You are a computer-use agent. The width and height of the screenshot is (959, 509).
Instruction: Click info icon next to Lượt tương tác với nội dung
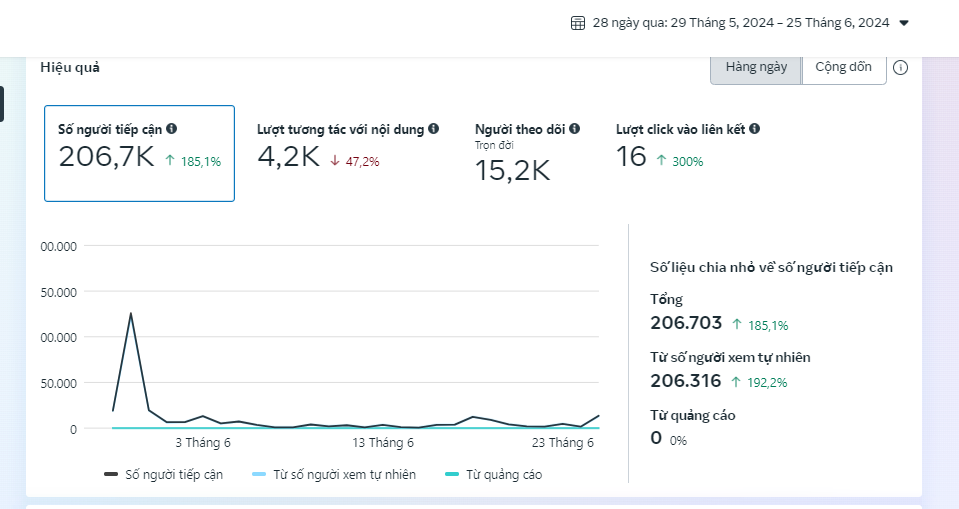tap(434, 128)
